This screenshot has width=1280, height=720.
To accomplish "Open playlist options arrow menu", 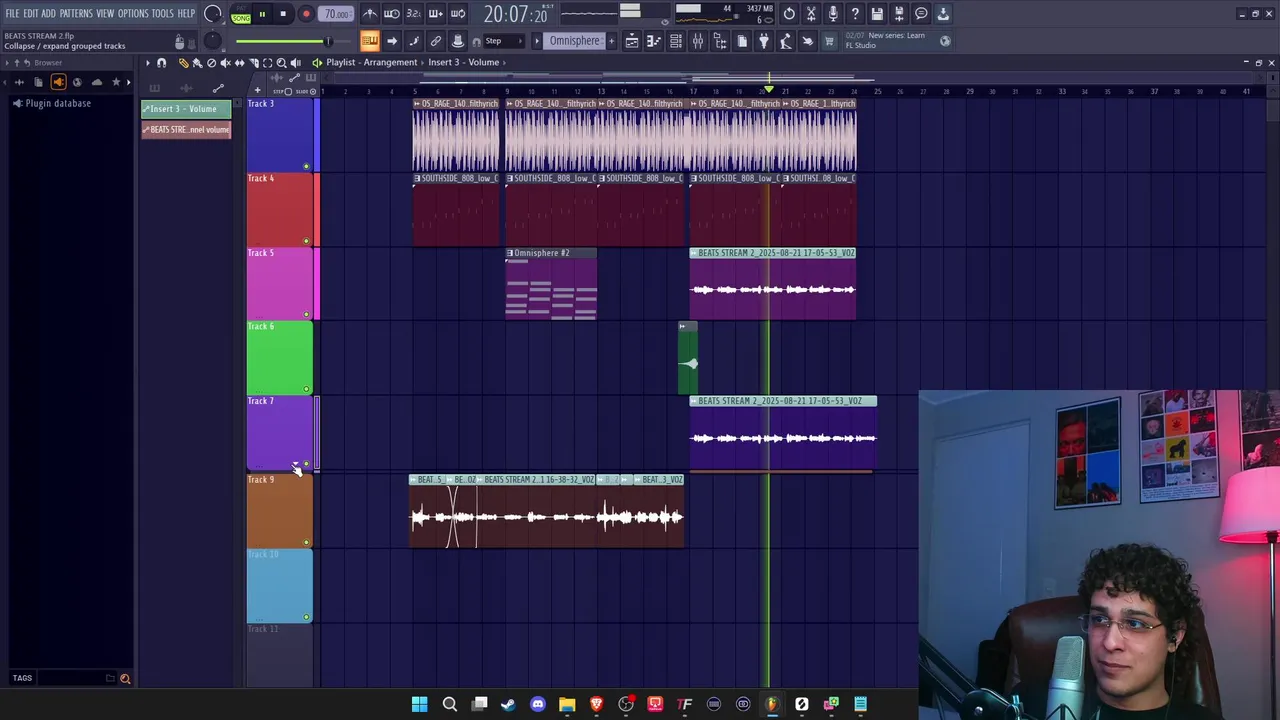I will click(147, 63).
